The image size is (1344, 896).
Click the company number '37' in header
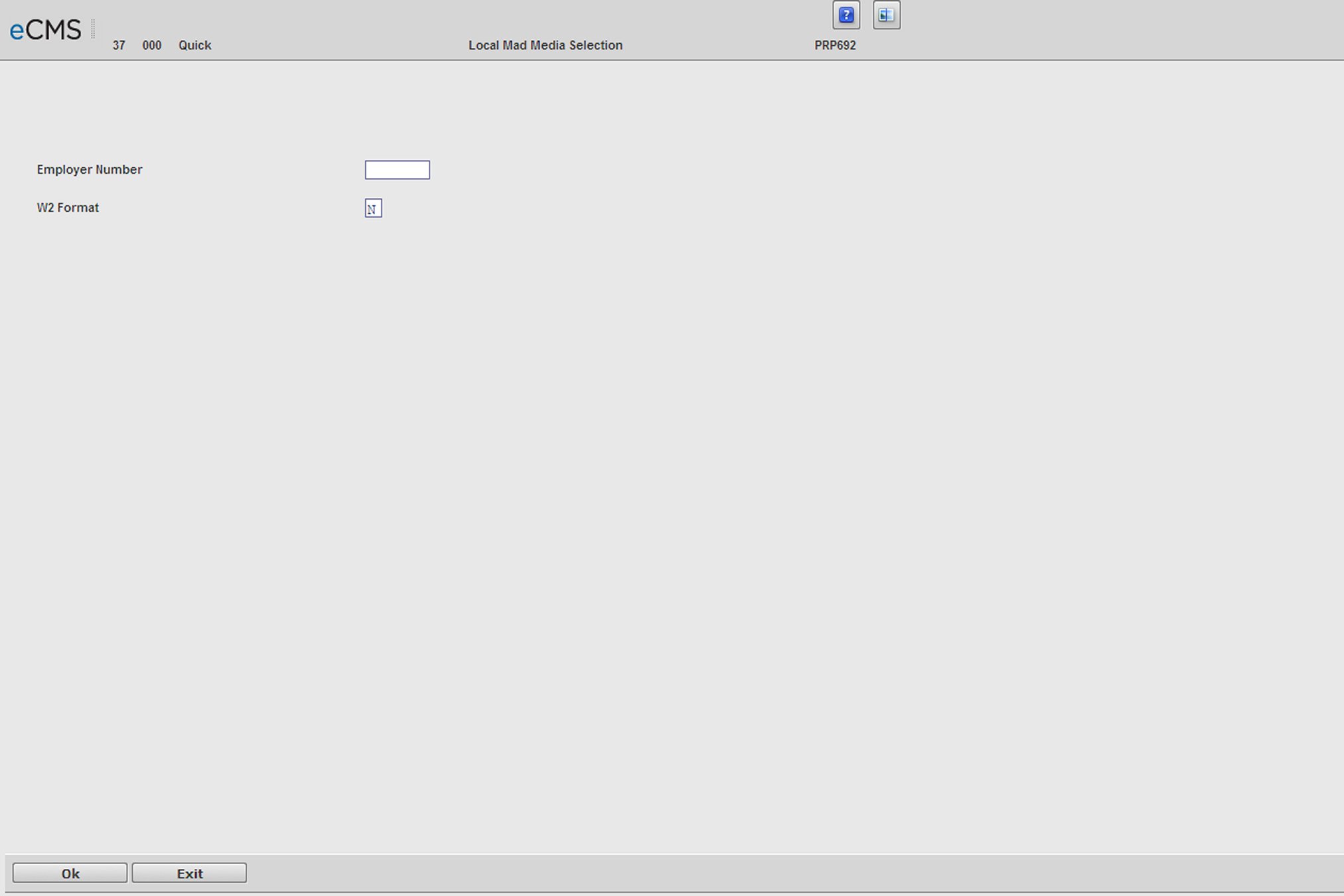coord(119,45)
